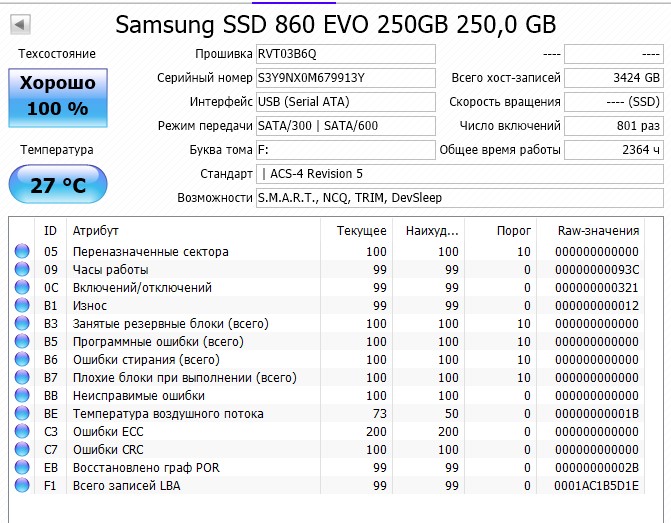Select the Износ attribute name

(90, 306)
